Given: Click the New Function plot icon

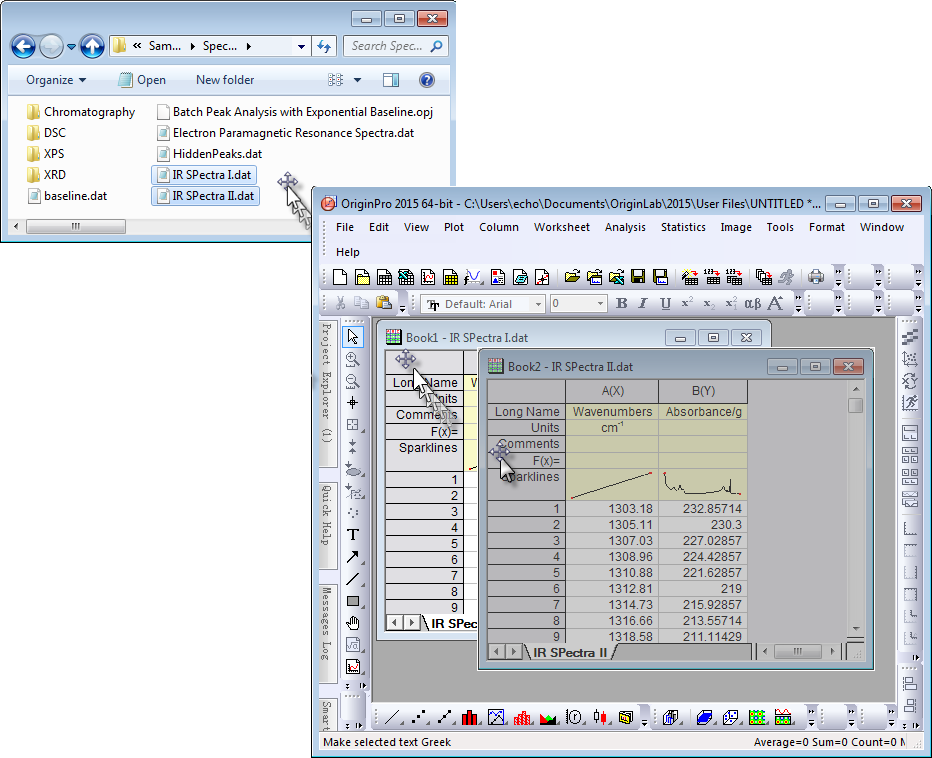Looking at the screenshot, I should point(474,277).
